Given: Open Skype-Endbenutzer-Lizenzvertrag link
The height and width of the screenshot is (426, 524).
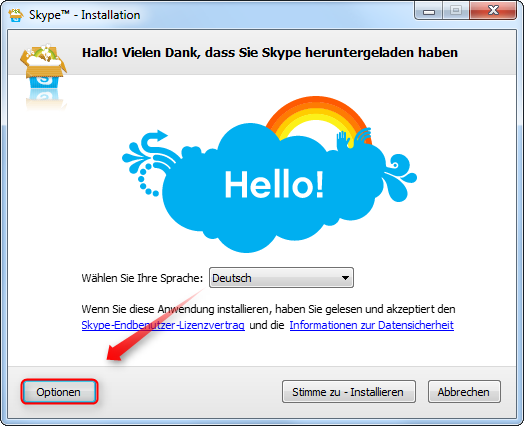Looking at the screenshot, I should [x=163, y=325].
